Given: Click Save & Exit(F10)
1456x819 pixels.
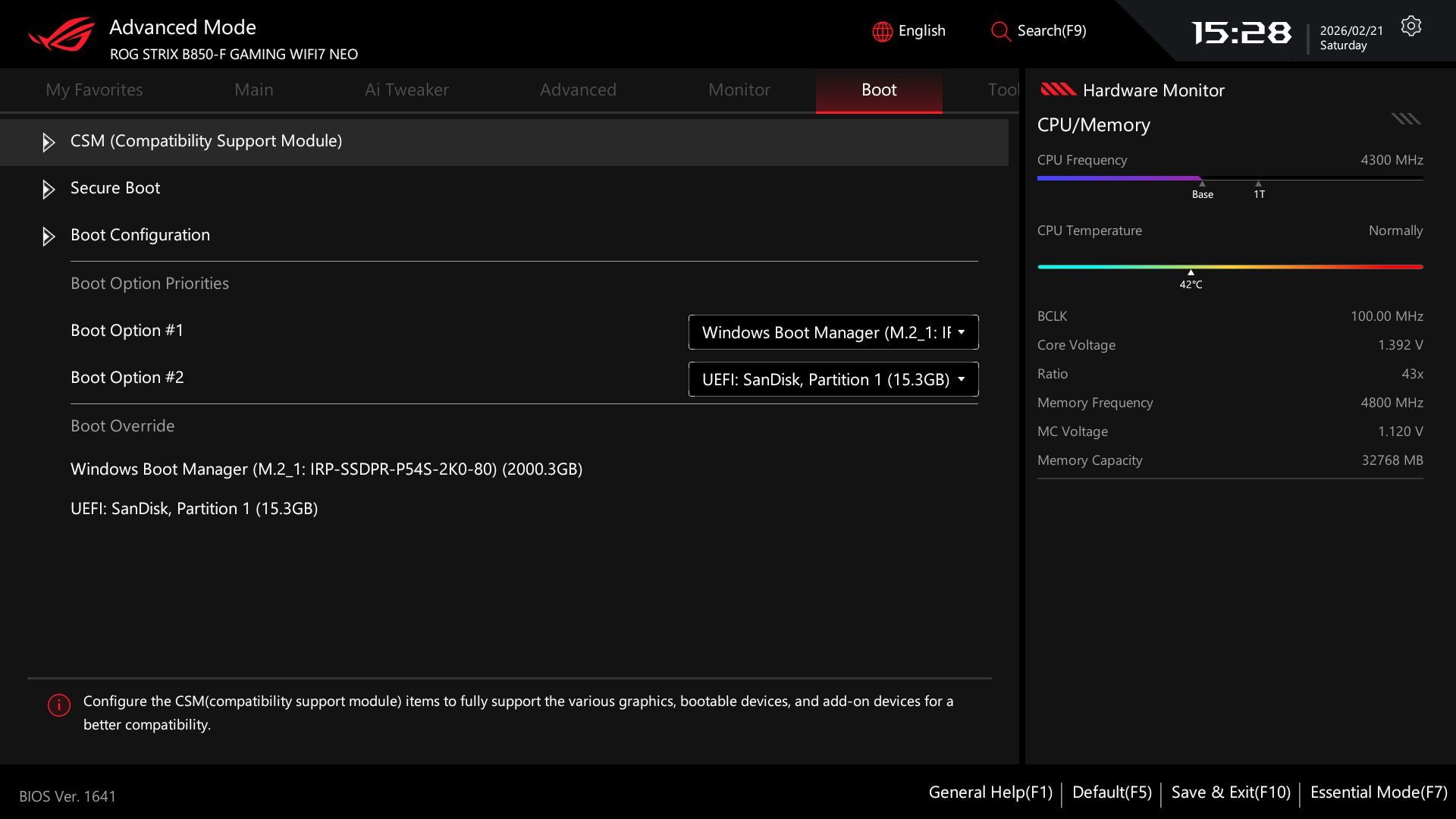Looking at the screenshot, I should 1231,792.
